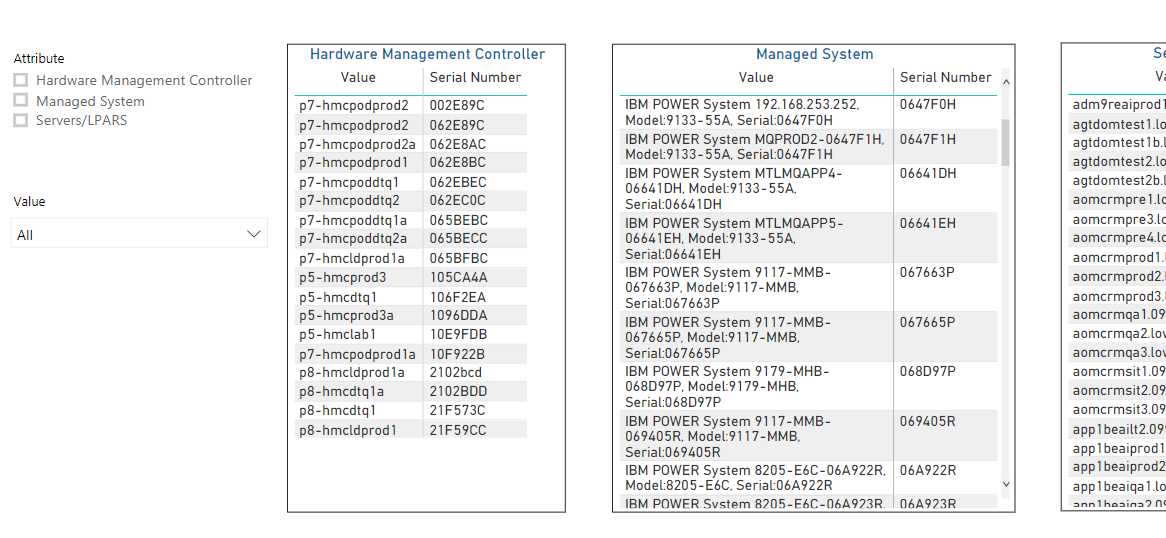Click the p5-hmclab1 value cell
1166x538 pixels.
coord(337,335)
